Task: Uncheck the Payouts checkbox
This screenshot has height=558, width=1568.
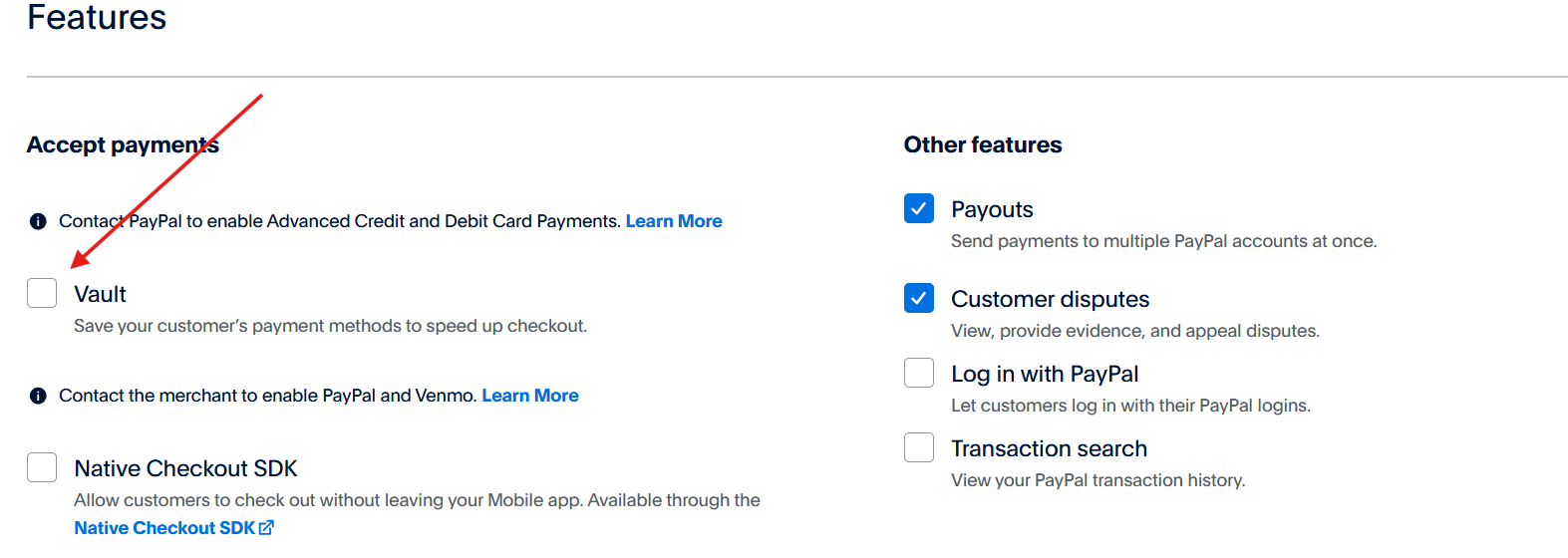Action: [919, 208]
